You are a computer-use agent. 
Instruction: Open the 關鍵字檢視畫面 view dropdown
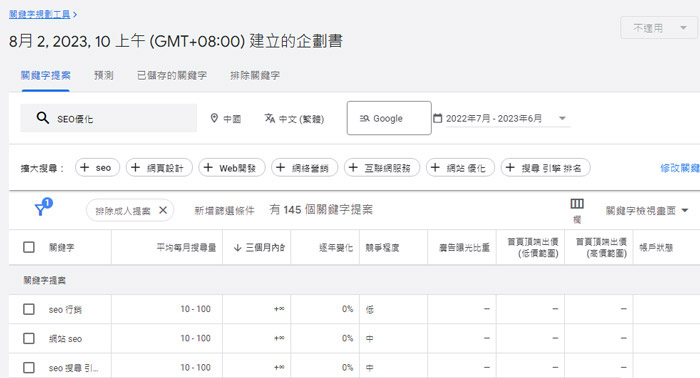coord(647,210)
